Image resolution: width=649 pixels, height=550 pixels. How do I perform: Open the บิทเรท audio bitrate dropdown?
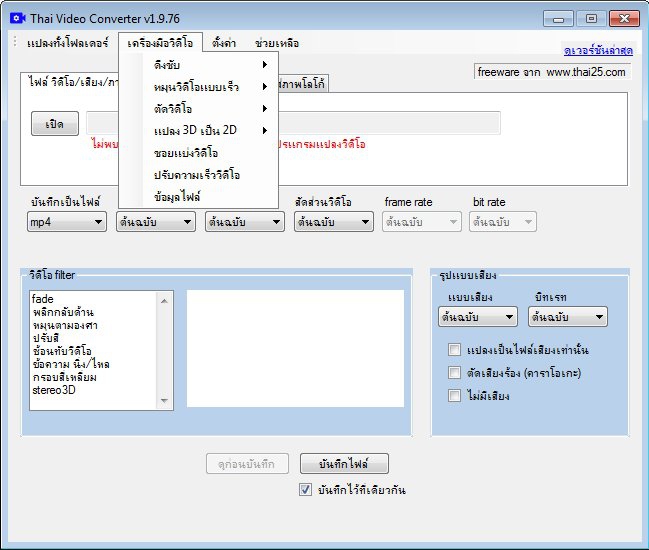pyautogui.click(x=568, y=317)
